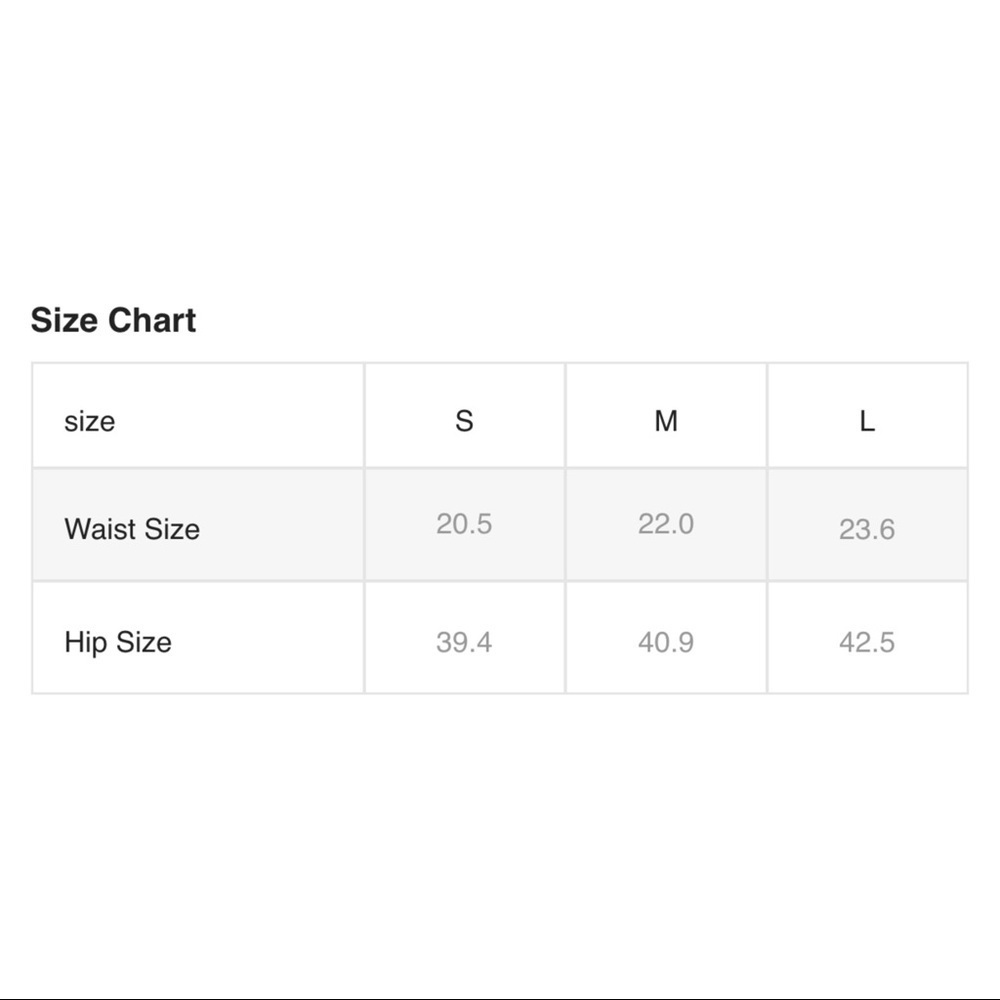This screenshot has height=1000, width=1000.
Task: Click waist value 23.6 for size L
Action: point(867,529)
